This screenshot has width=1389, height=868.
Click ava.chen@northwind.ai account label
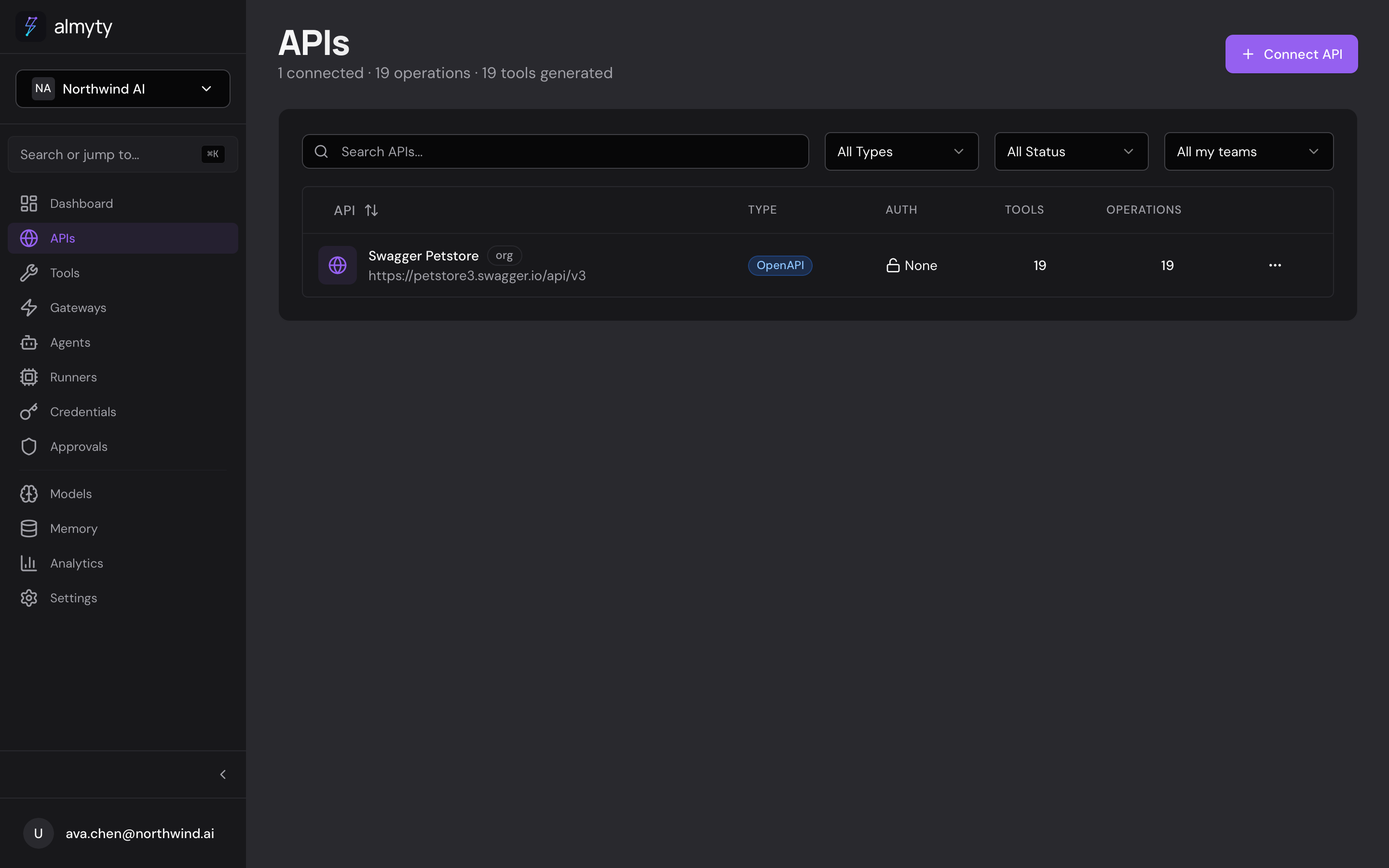(139, 833)
